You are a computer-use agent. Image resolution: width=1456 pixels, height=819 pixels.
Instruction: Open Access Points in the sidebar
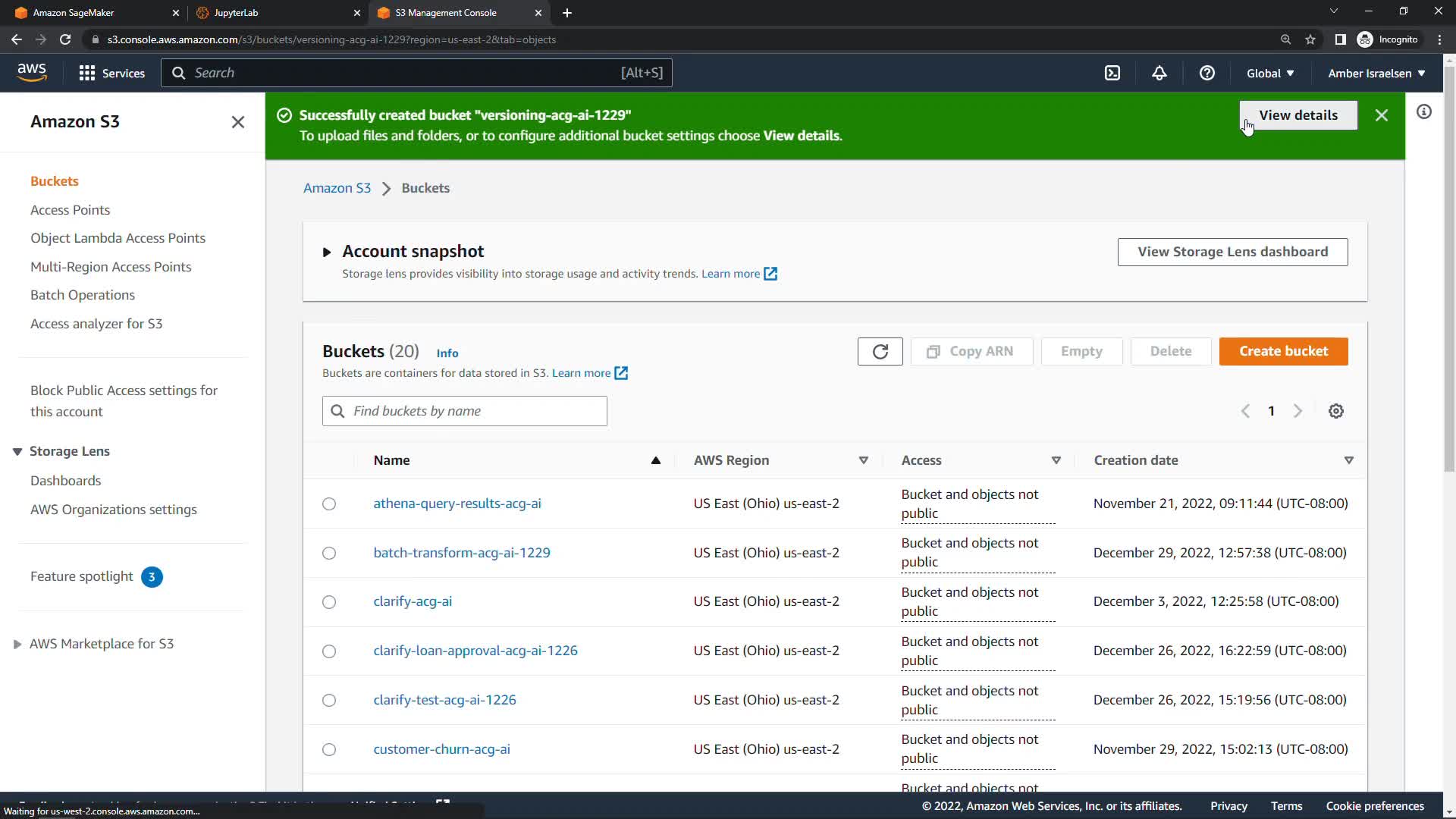(70, 210)
